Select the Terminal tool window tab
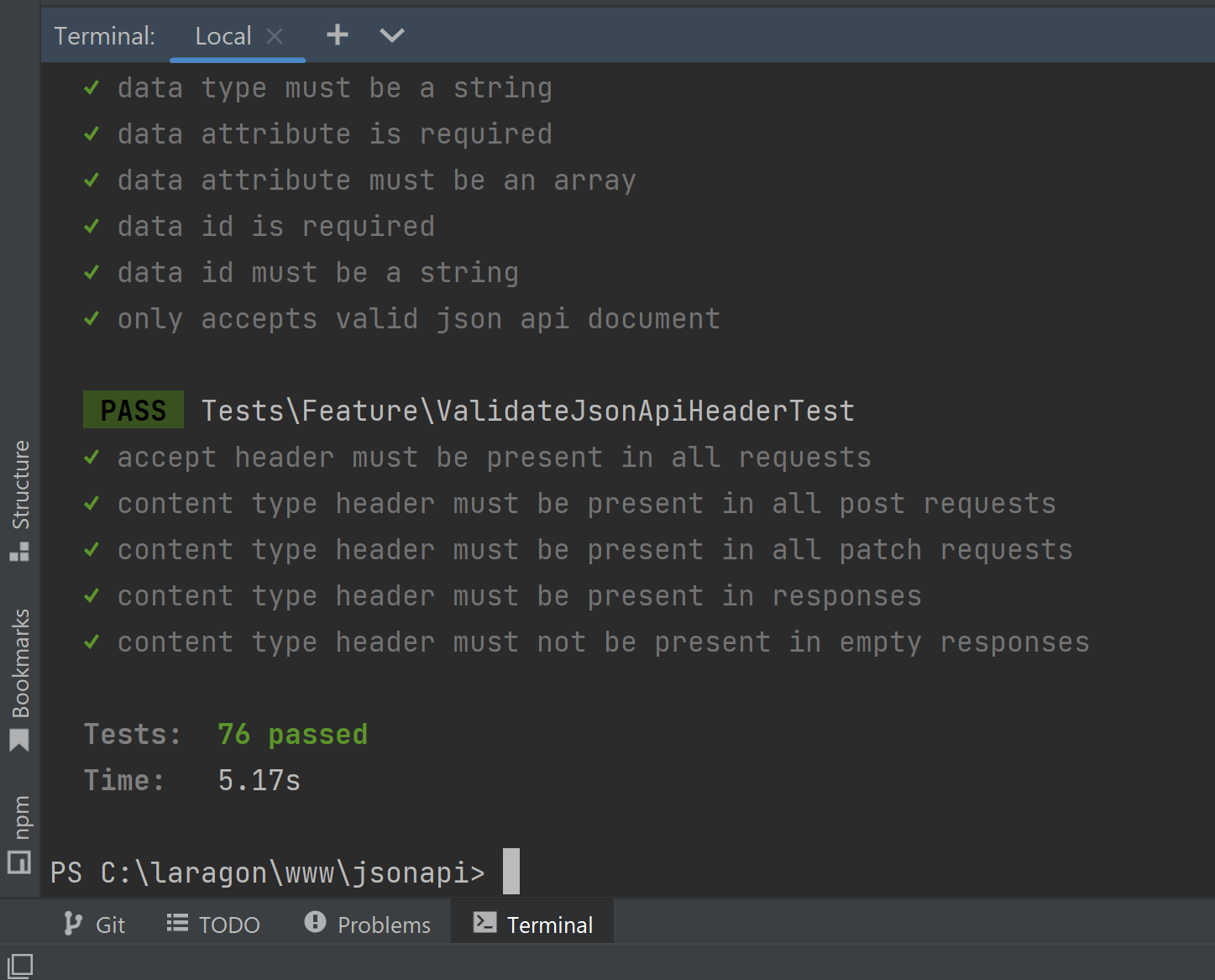 point(532,923)
